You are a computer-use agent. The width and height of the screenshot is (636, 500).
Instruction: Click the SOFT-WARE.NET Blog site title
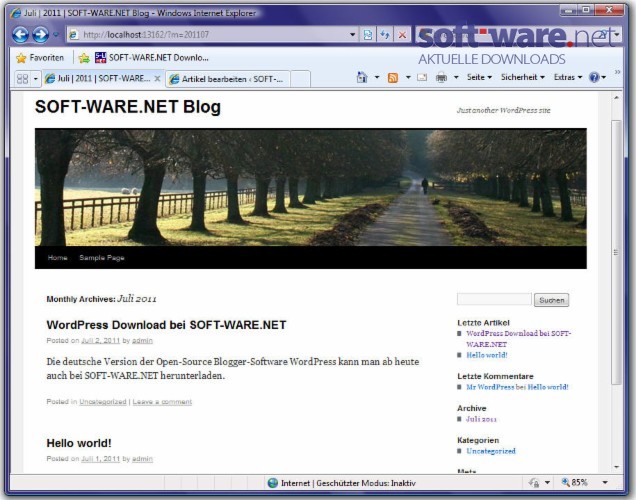point(128,107)
